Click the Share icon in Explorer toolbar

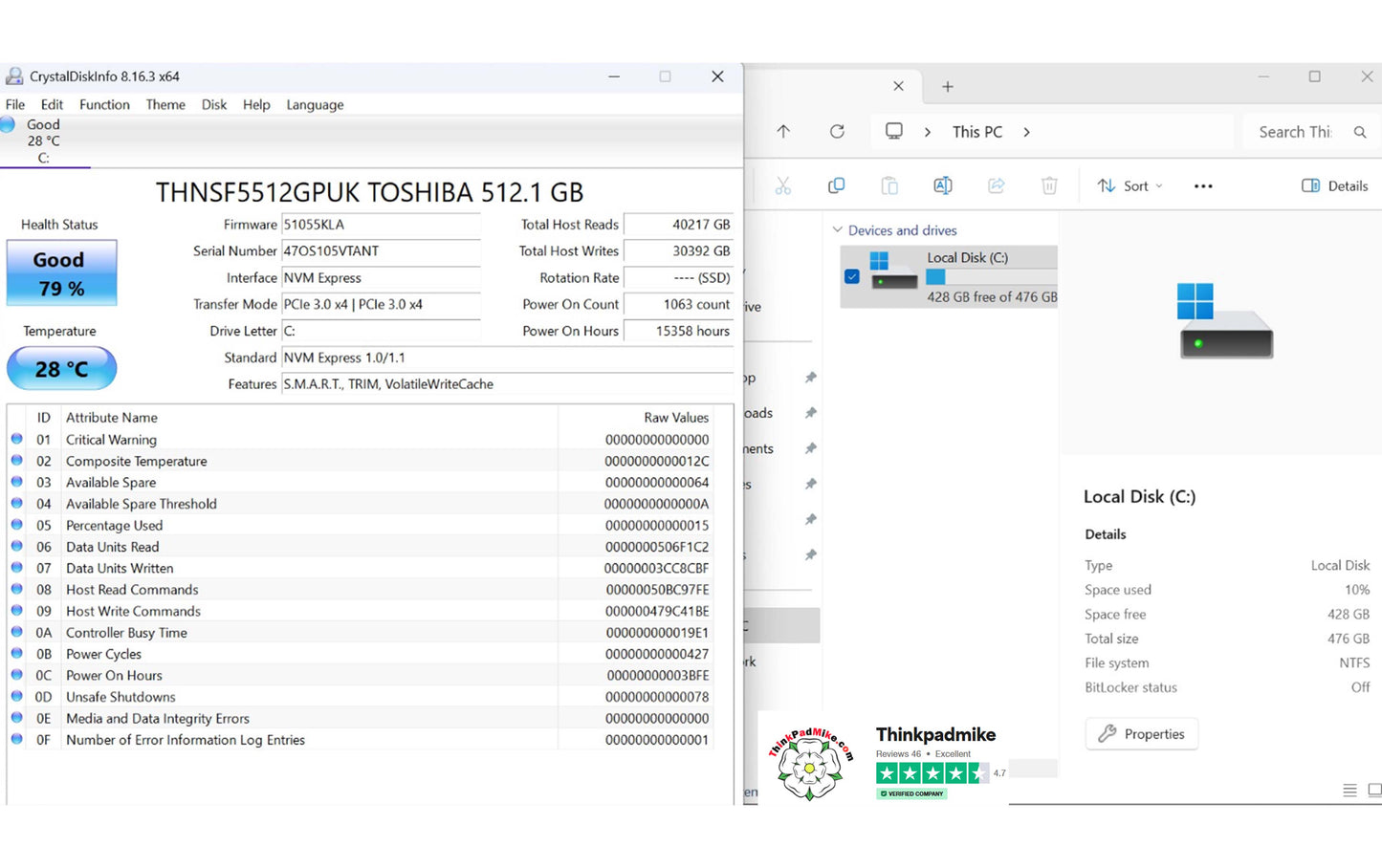[x=997, y=185]
